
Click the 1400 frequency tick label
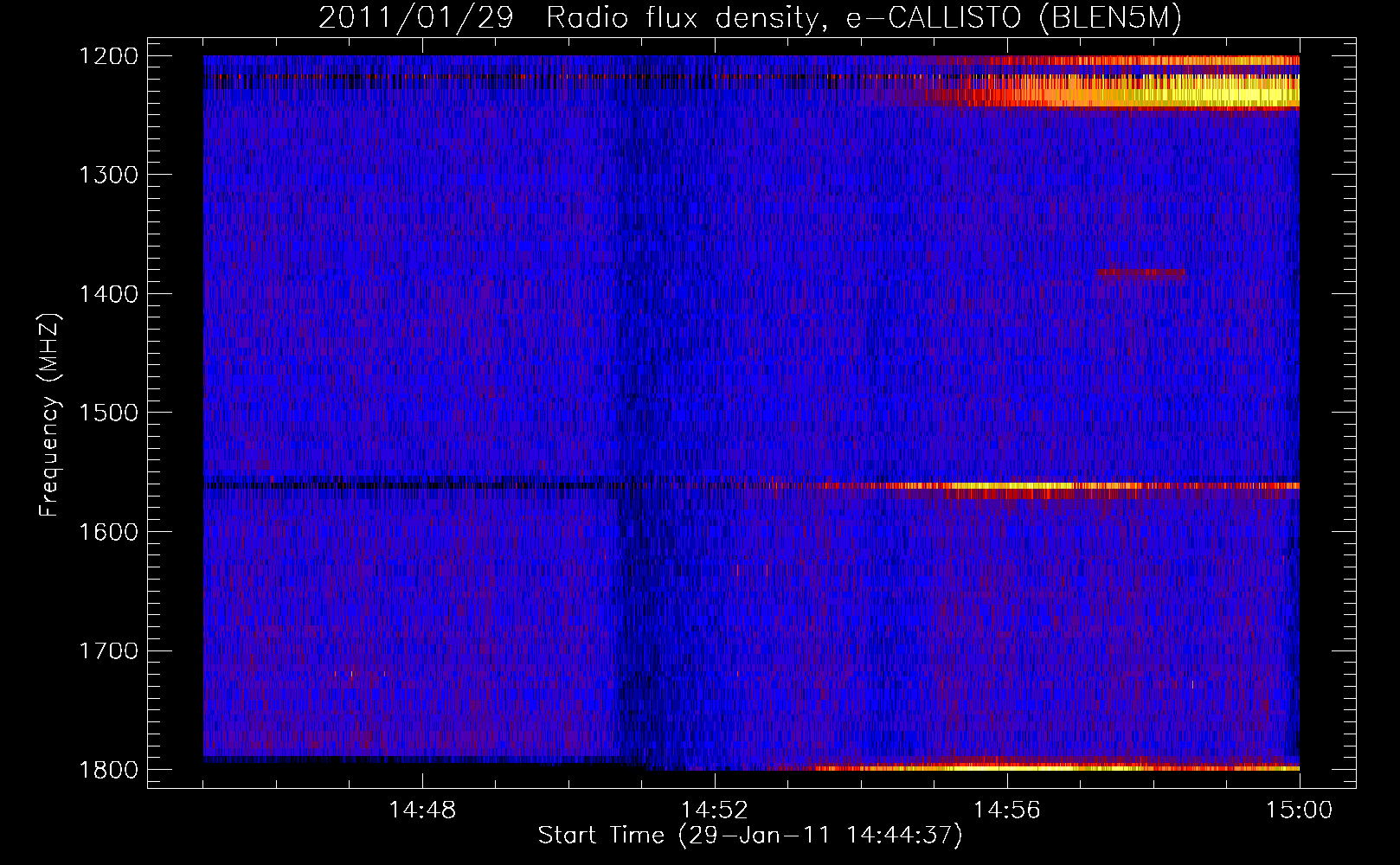point(108,294)
